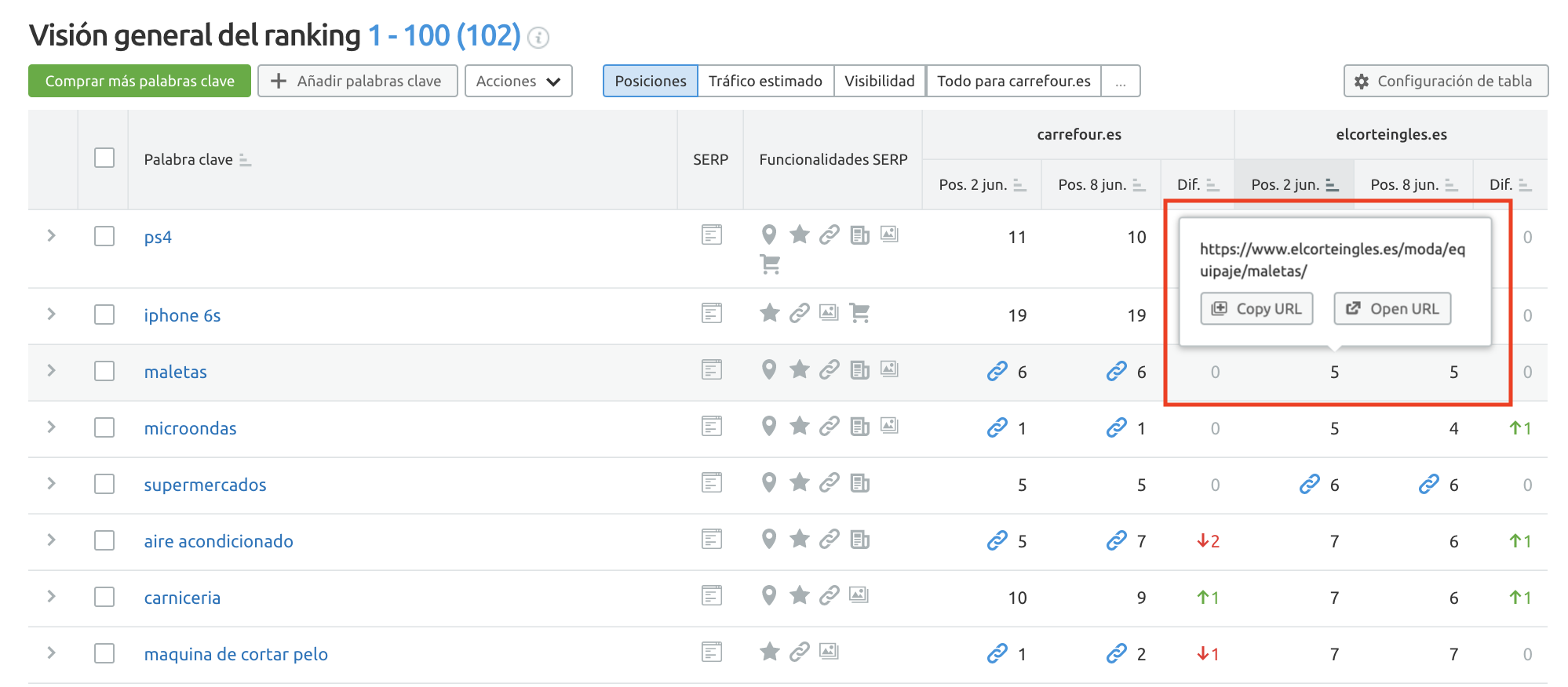Image resolution: width=1568 pixels, height=687 pixels.
Task: Sort carrefour.es Dif. column
Action: pyautogui.click(x=1212, y=185)
